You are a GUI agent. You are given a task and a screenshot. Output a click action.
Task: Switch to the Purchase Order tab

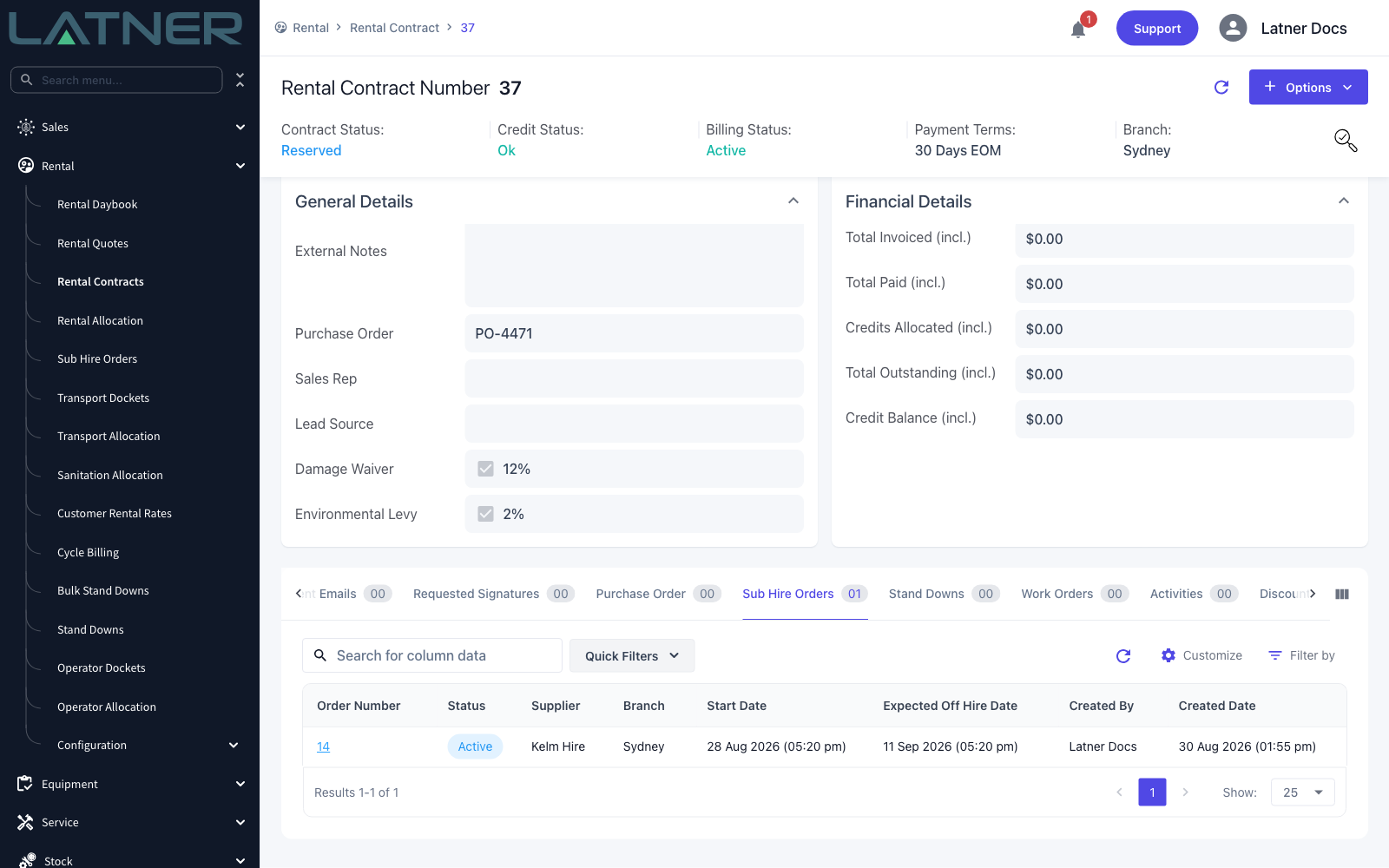659,594
